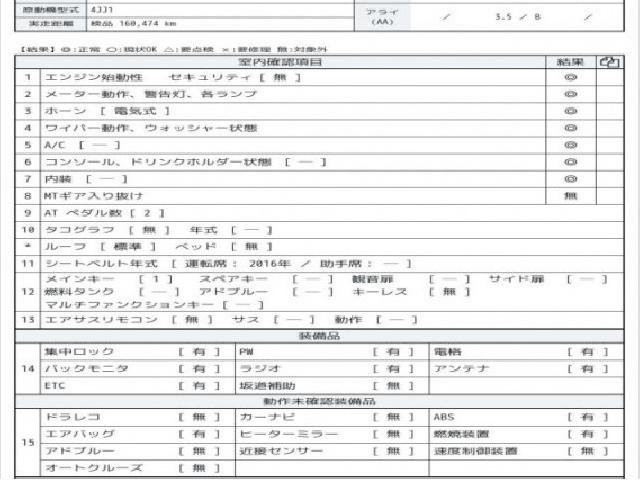Click the result mark for ワイパー動作 row
This screenshot has width=640, height=480.
coord(570,128)
